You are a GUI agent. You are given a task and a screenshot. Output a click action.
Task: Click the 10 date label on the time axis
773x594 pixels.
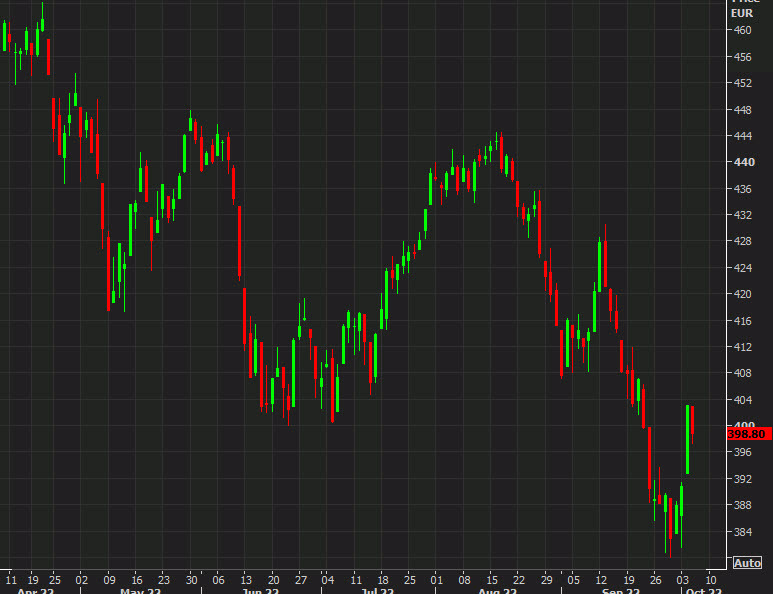710,580
